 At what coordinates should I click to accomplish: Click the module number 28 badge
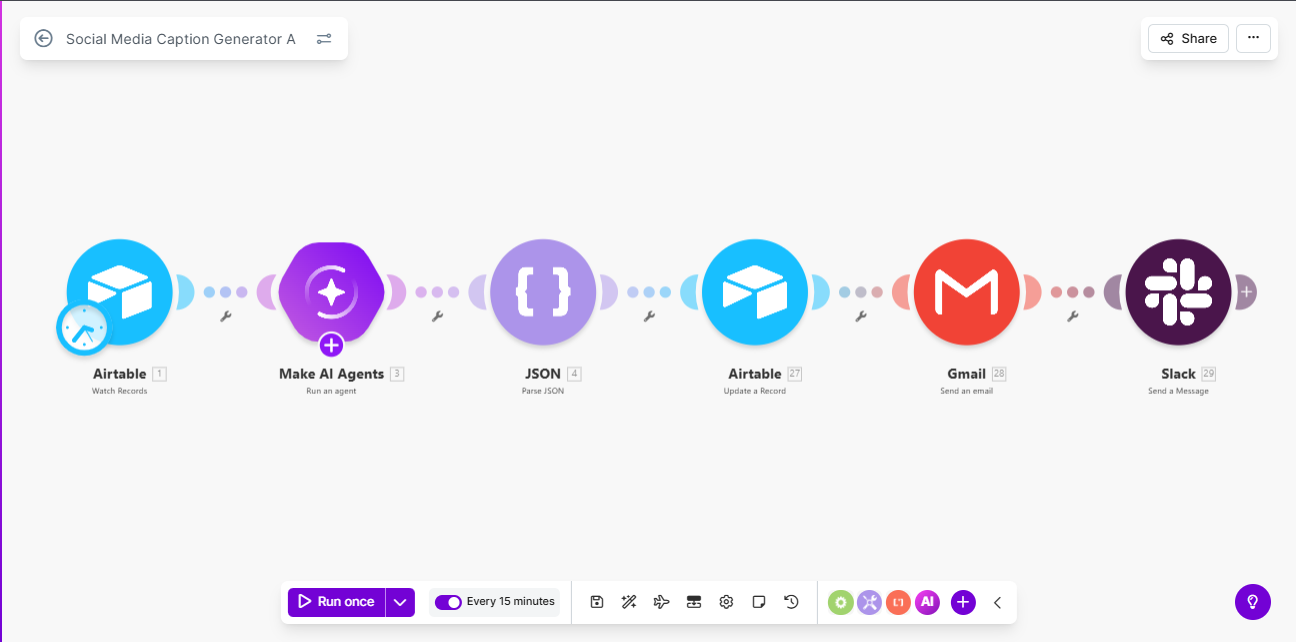click(x=999, y=374)
